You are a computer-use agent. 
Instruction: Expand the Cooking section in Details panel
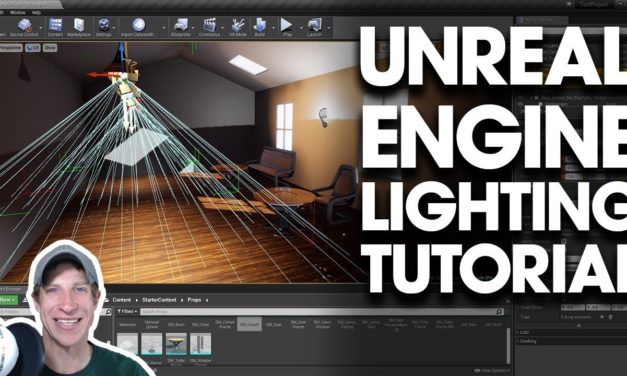pos(528,341)
